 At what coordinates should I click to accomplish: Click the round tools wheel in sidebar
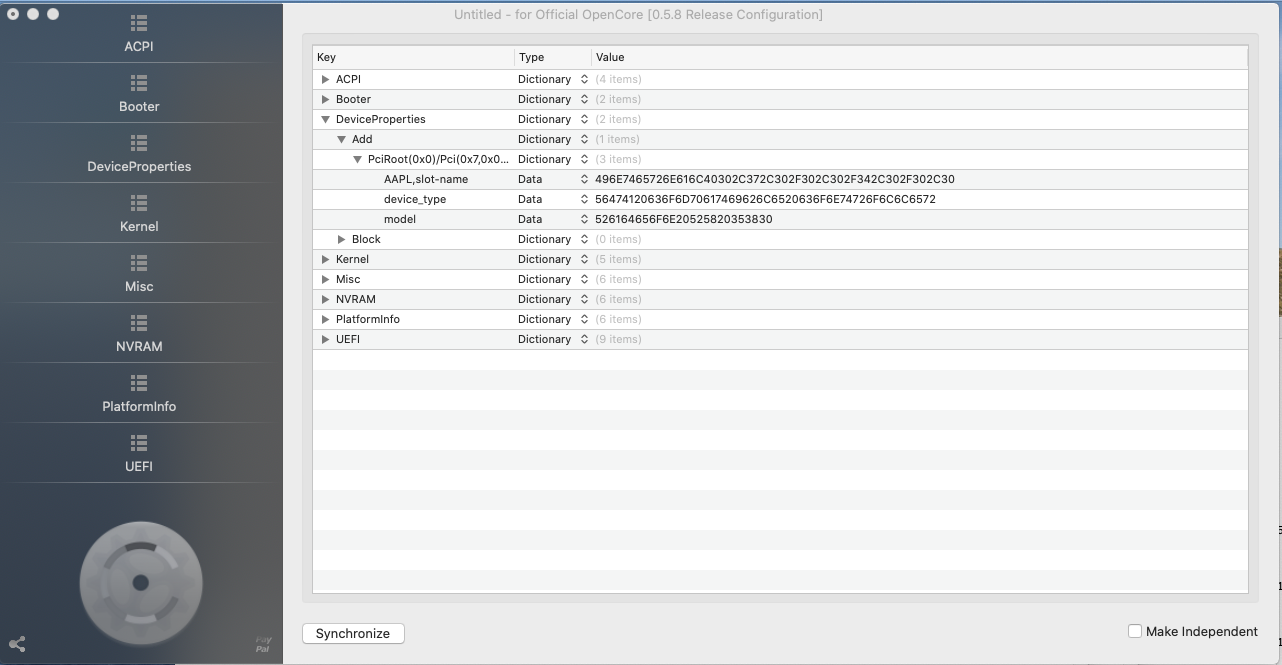coord(141,583)
